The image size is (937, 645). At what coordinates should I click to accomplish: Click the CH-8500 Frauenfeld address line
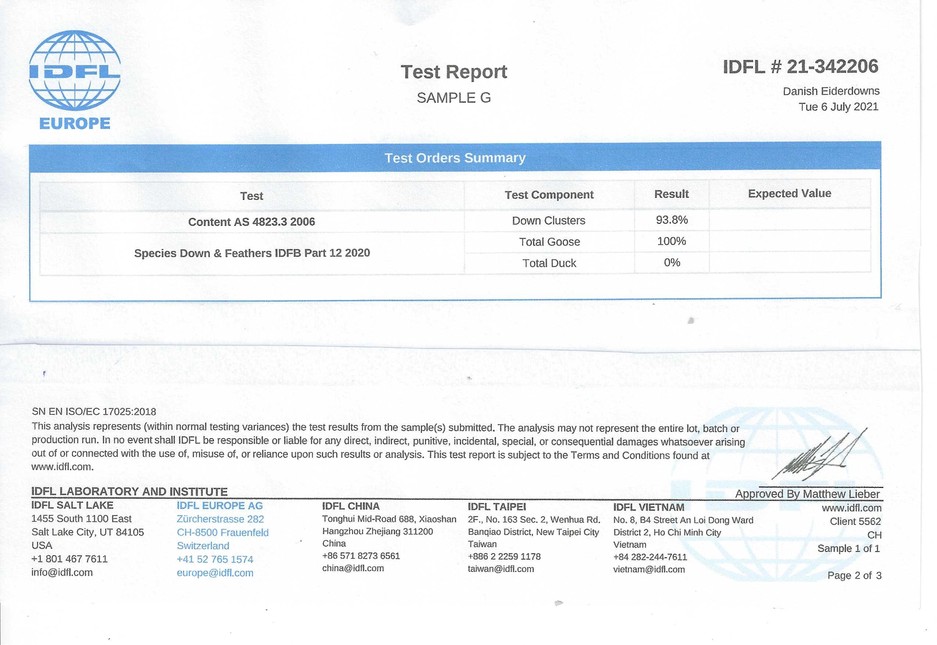click(x=222, y=533)
